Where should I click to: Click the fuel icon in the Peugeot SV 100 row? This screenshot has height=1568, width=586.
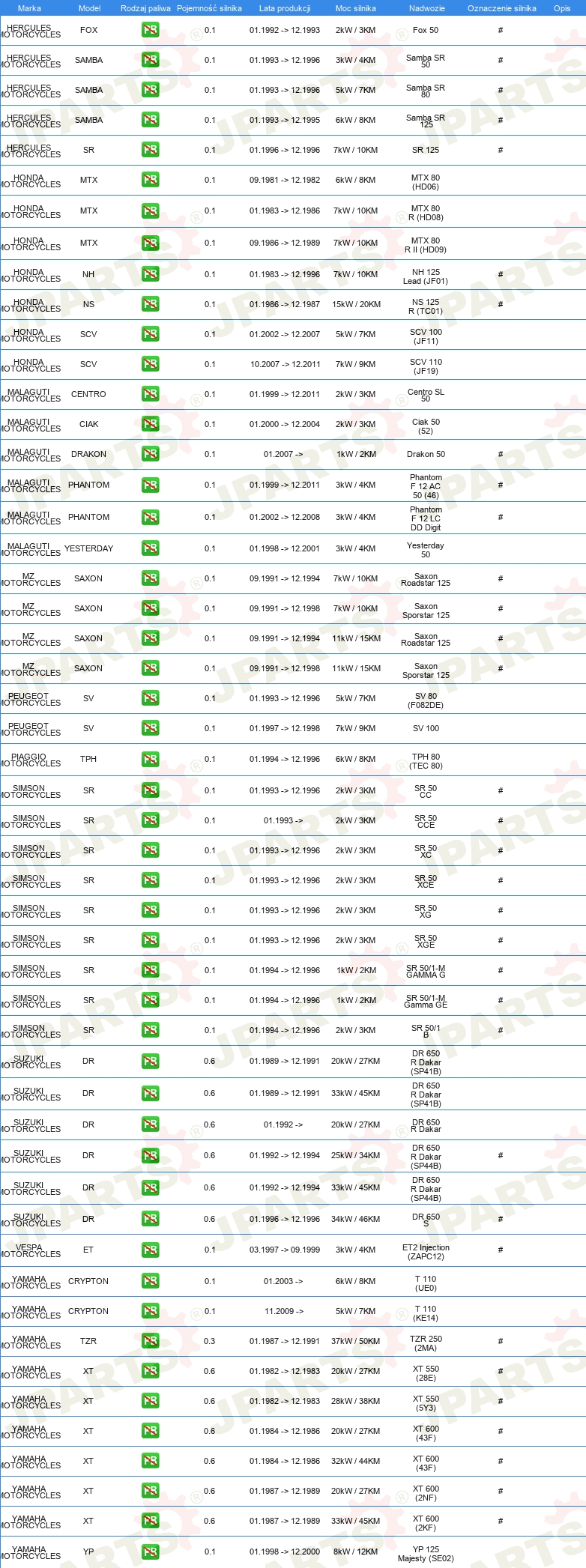tap(150, 728)
